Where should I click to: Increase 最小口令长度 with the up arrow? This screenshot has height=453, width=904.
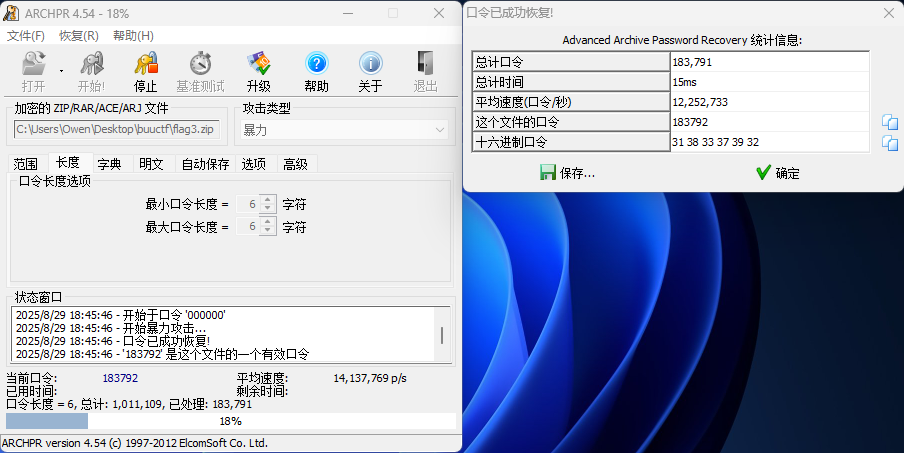pos(268,200)
